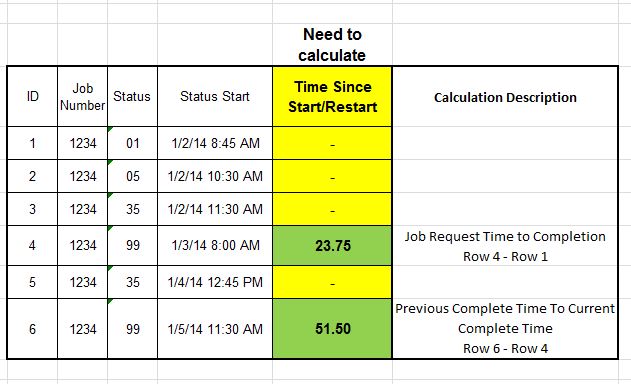Click the ID cell containing 6

click(x=32, y=328)
